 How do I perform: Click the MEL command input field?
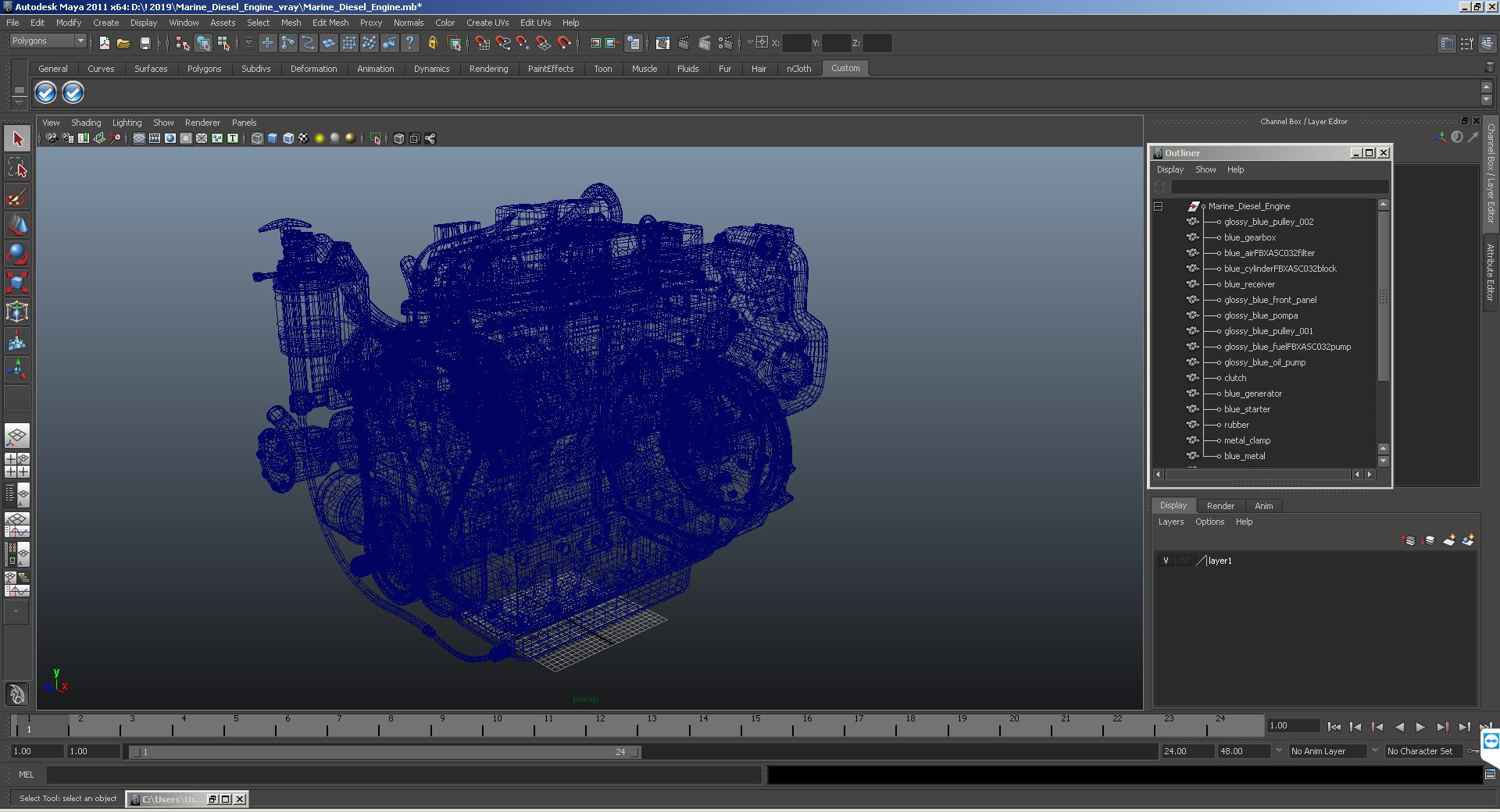point(403,775)
